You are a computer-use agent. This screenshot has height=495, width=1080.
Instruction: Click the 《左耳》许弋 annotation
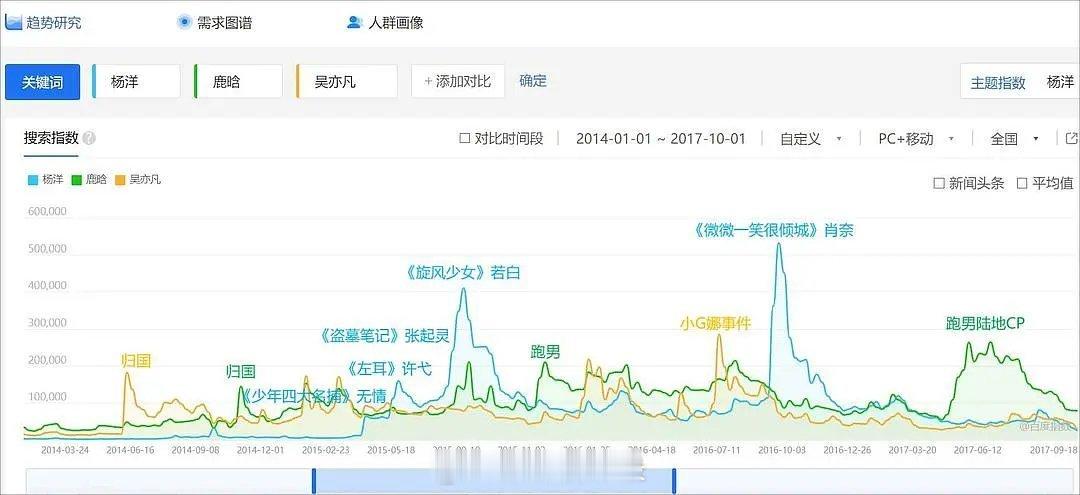[389, 369]
